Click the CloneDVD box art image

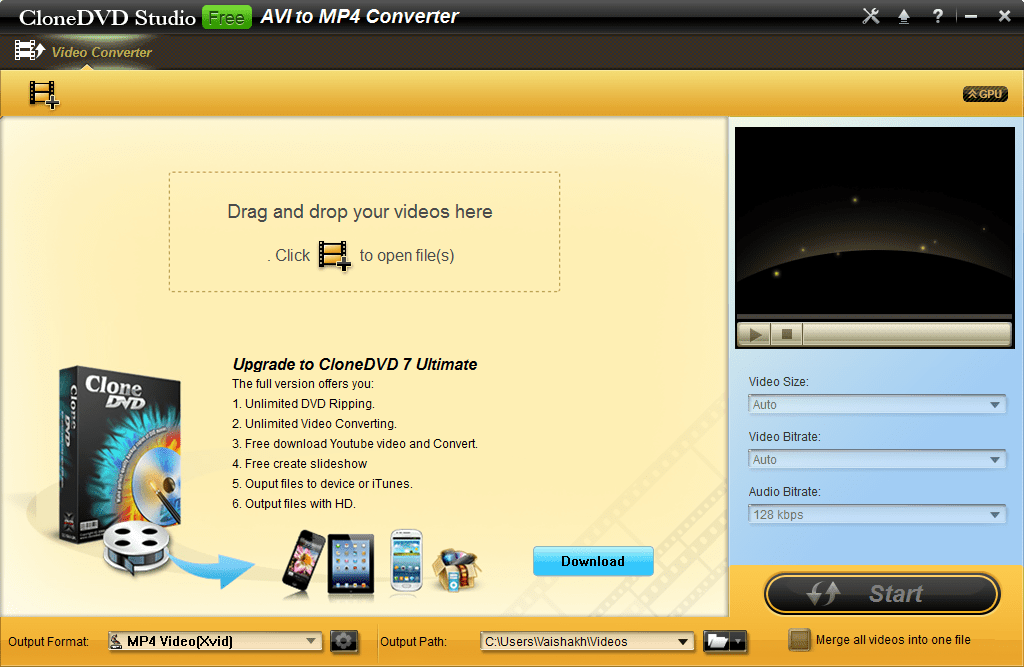click(x=120, y=454)
